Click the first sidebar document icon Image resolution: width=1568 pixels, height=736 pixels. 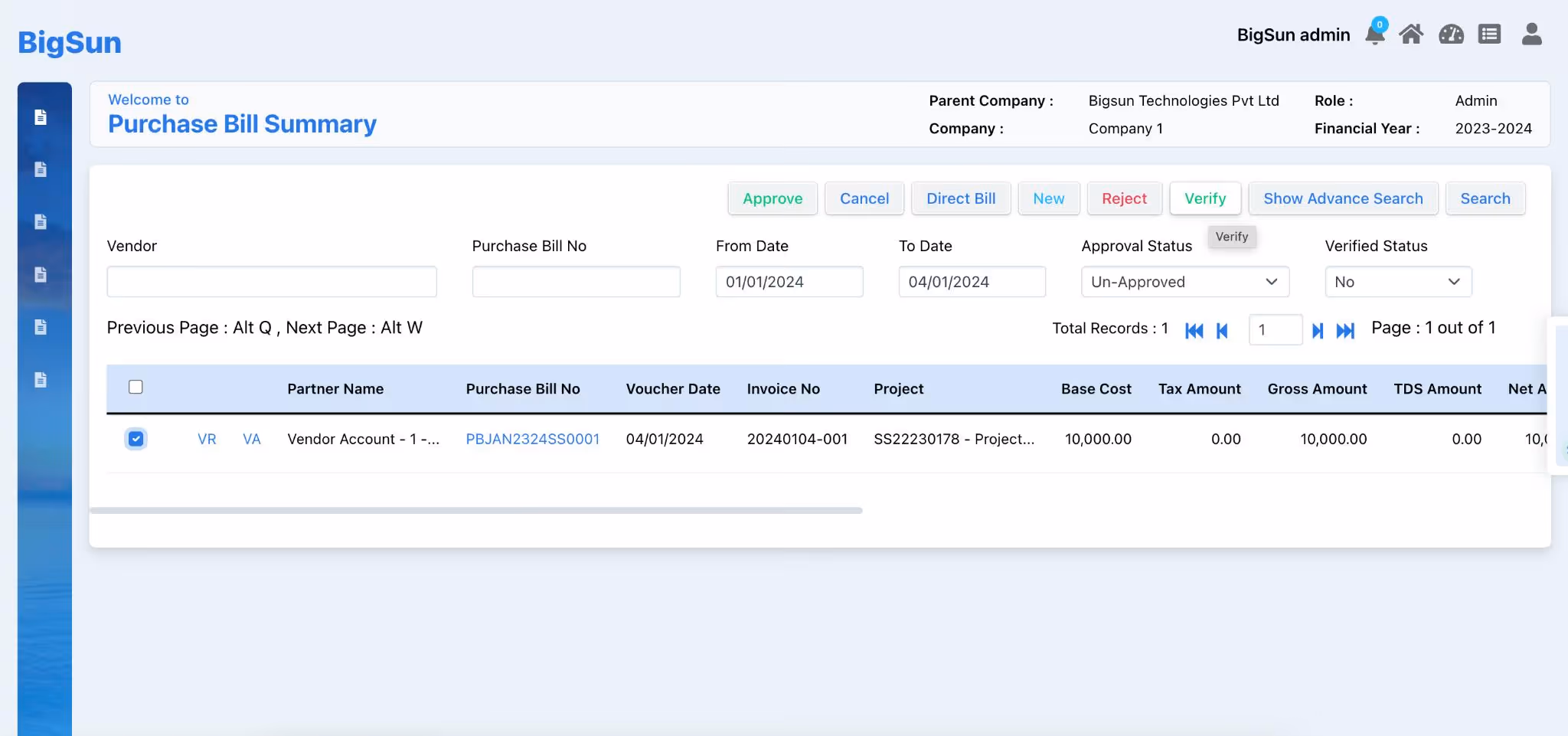pos(41,117)
